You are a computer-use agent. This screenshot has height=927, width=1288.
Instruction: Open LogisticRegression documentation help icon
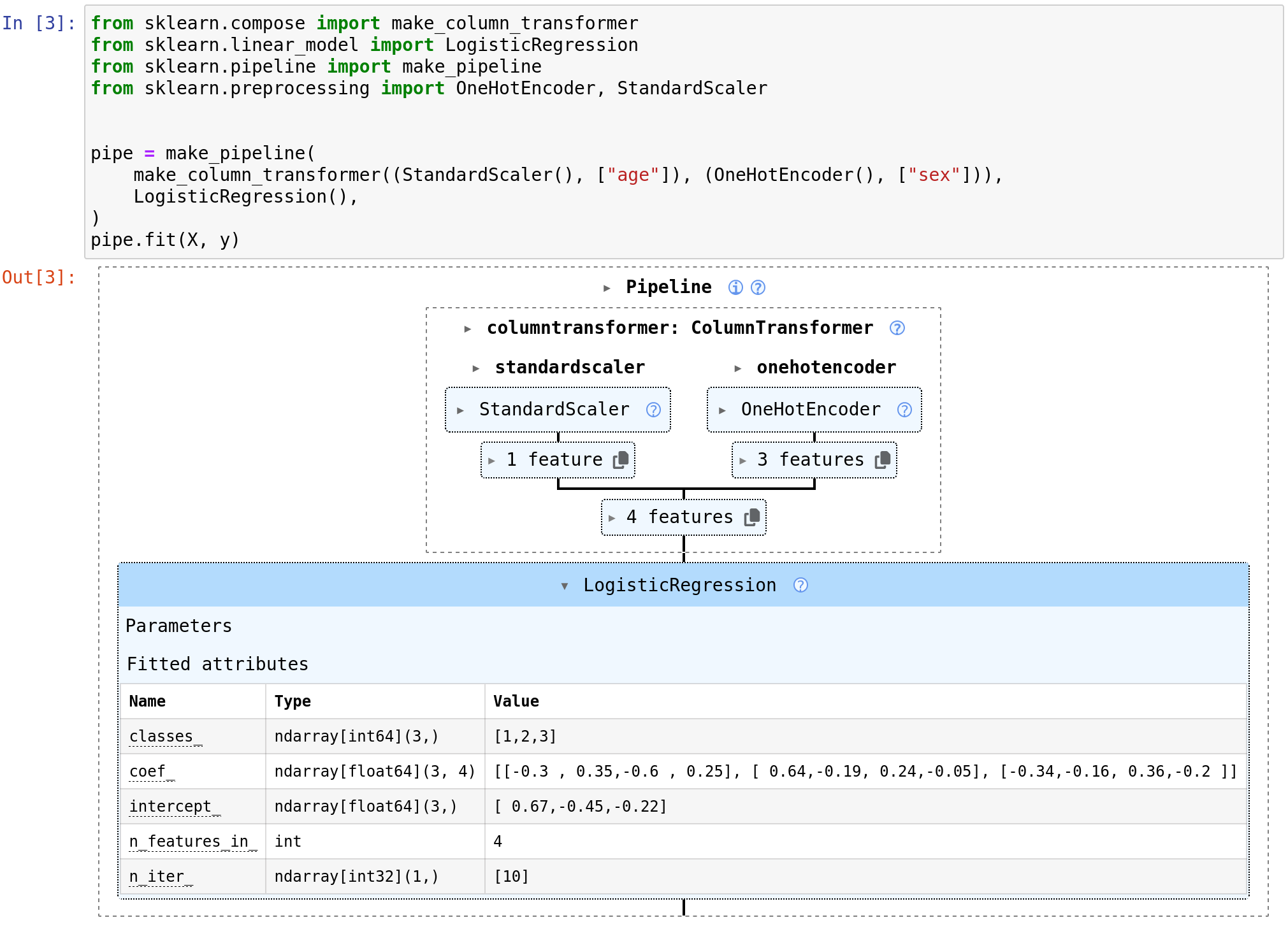800,585
